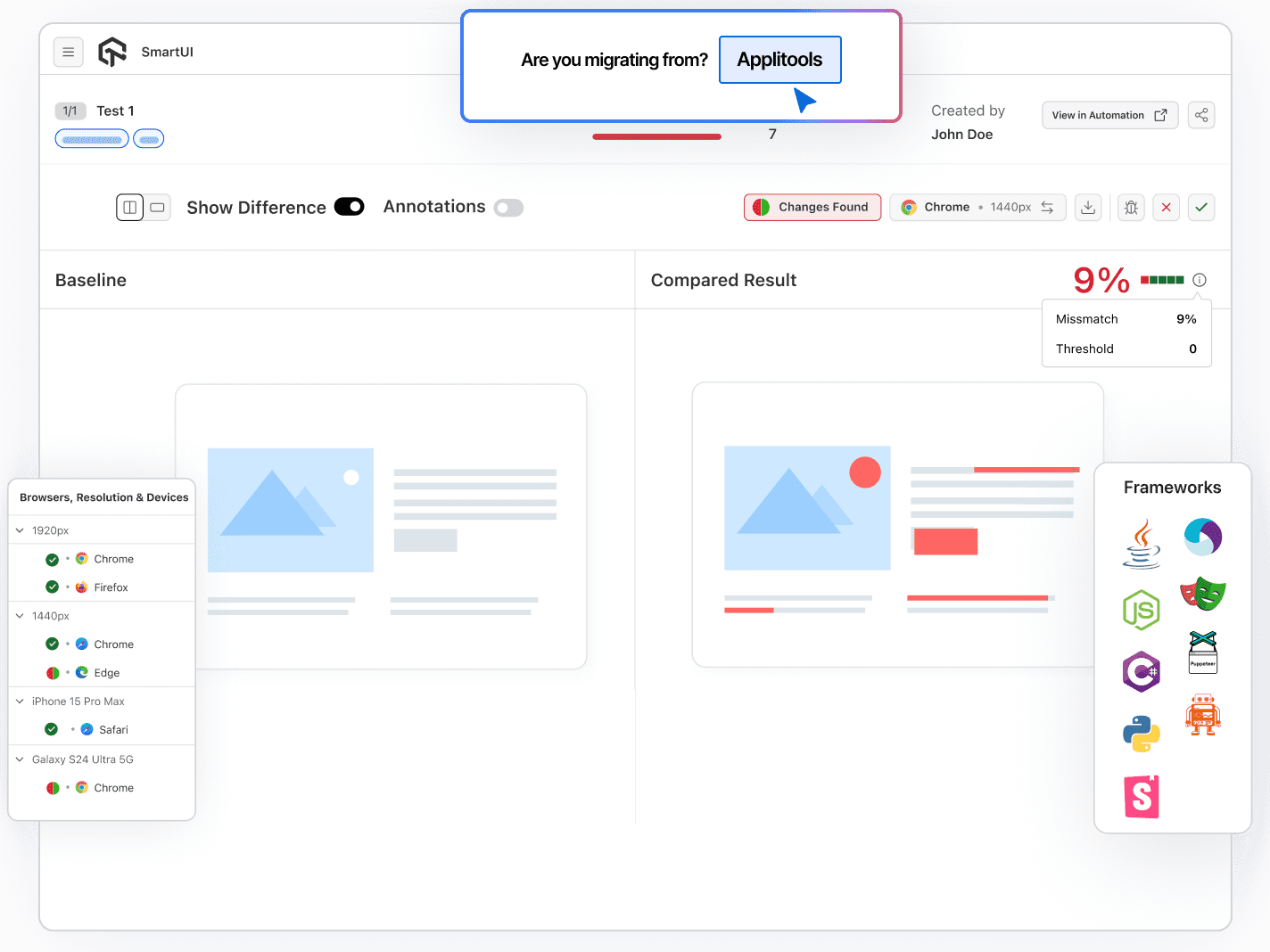Open the Applitools migration dropdown

point(780,60)
